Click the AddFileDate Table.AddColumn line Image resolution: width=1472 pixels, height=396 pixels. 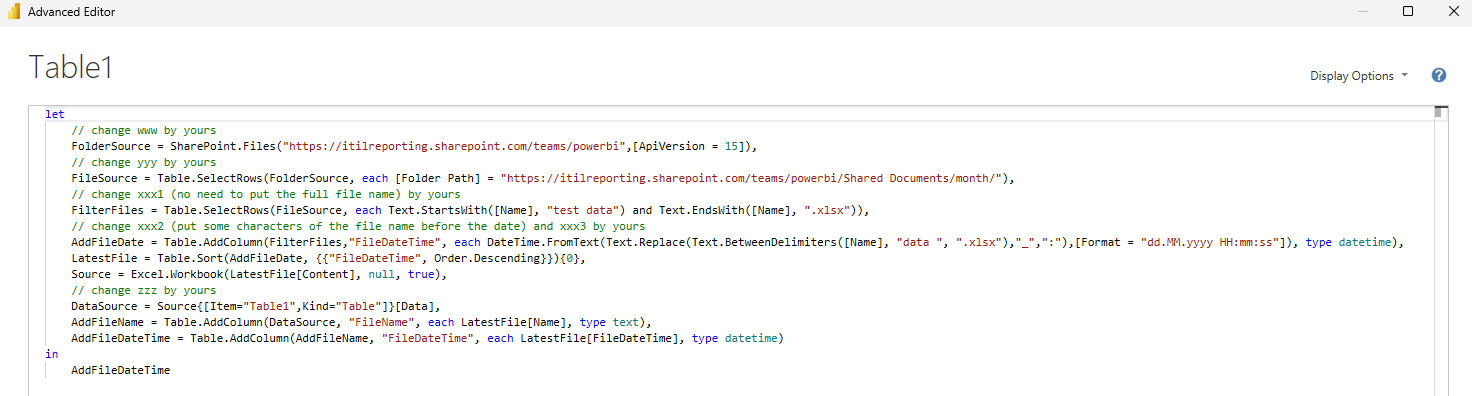[738, 242]
